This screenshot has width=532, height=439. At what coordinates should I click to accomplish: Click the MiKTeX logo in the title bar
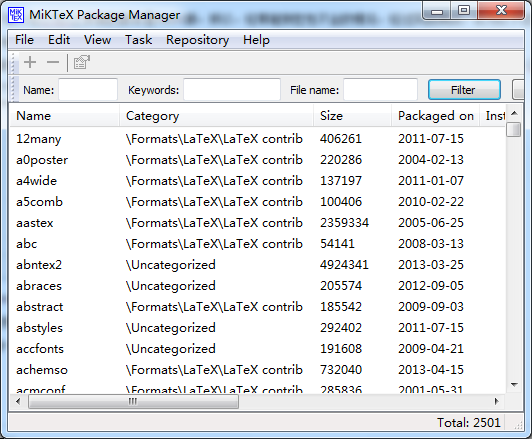[16, 15]
